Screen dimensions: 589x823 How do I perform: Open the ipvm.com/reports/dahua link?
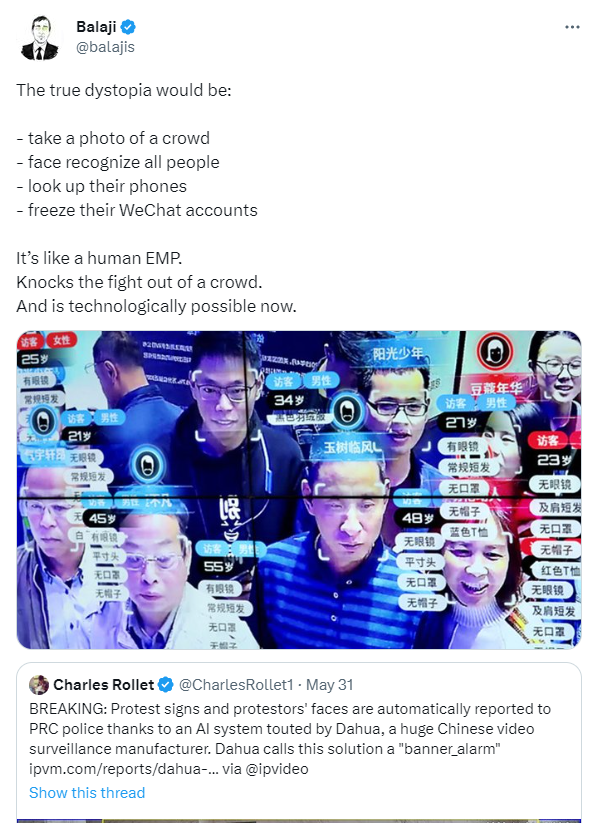pos(123,769)
